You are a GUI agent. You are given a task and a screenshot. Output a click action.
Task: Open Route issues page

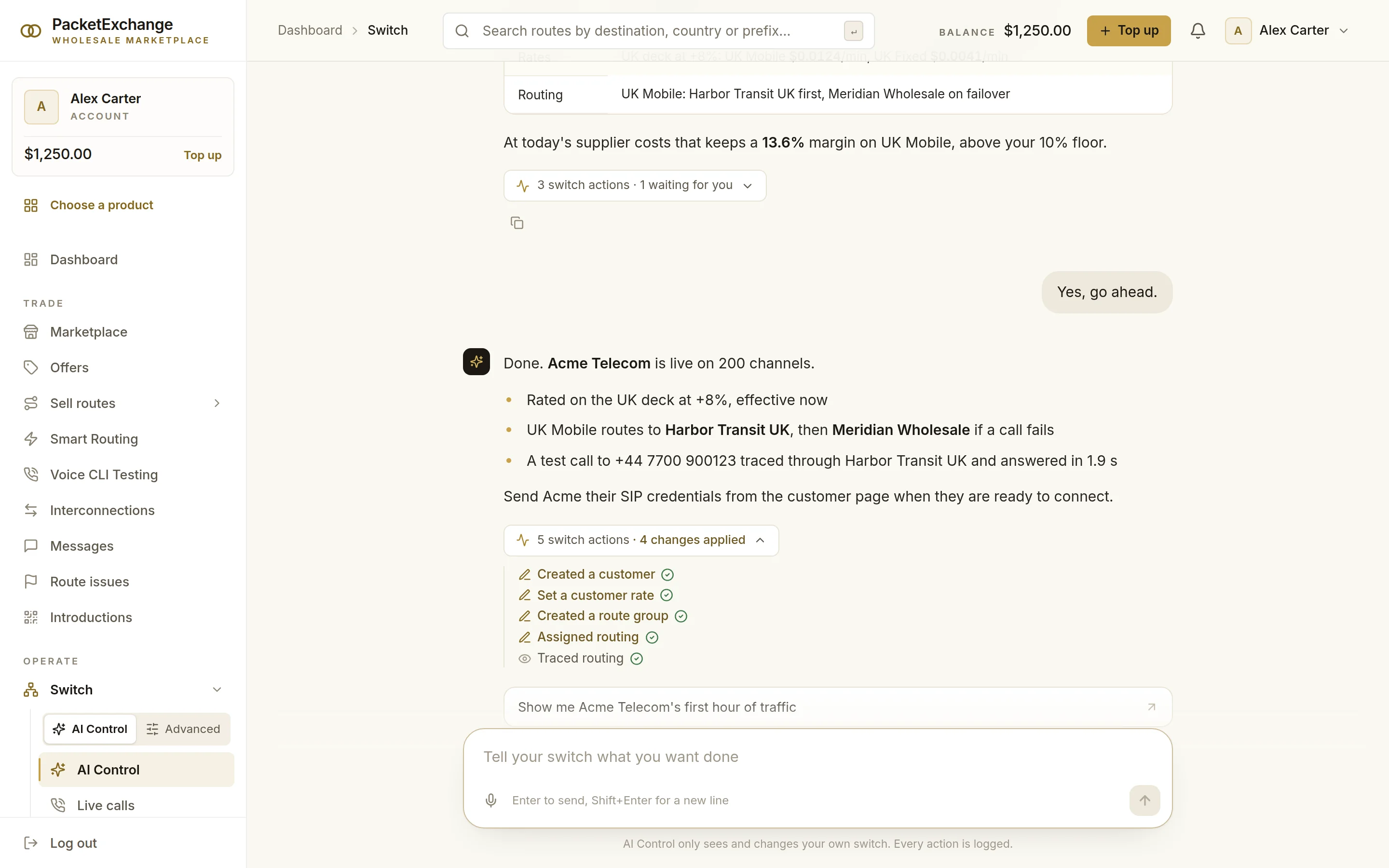(x=123, y=582)
